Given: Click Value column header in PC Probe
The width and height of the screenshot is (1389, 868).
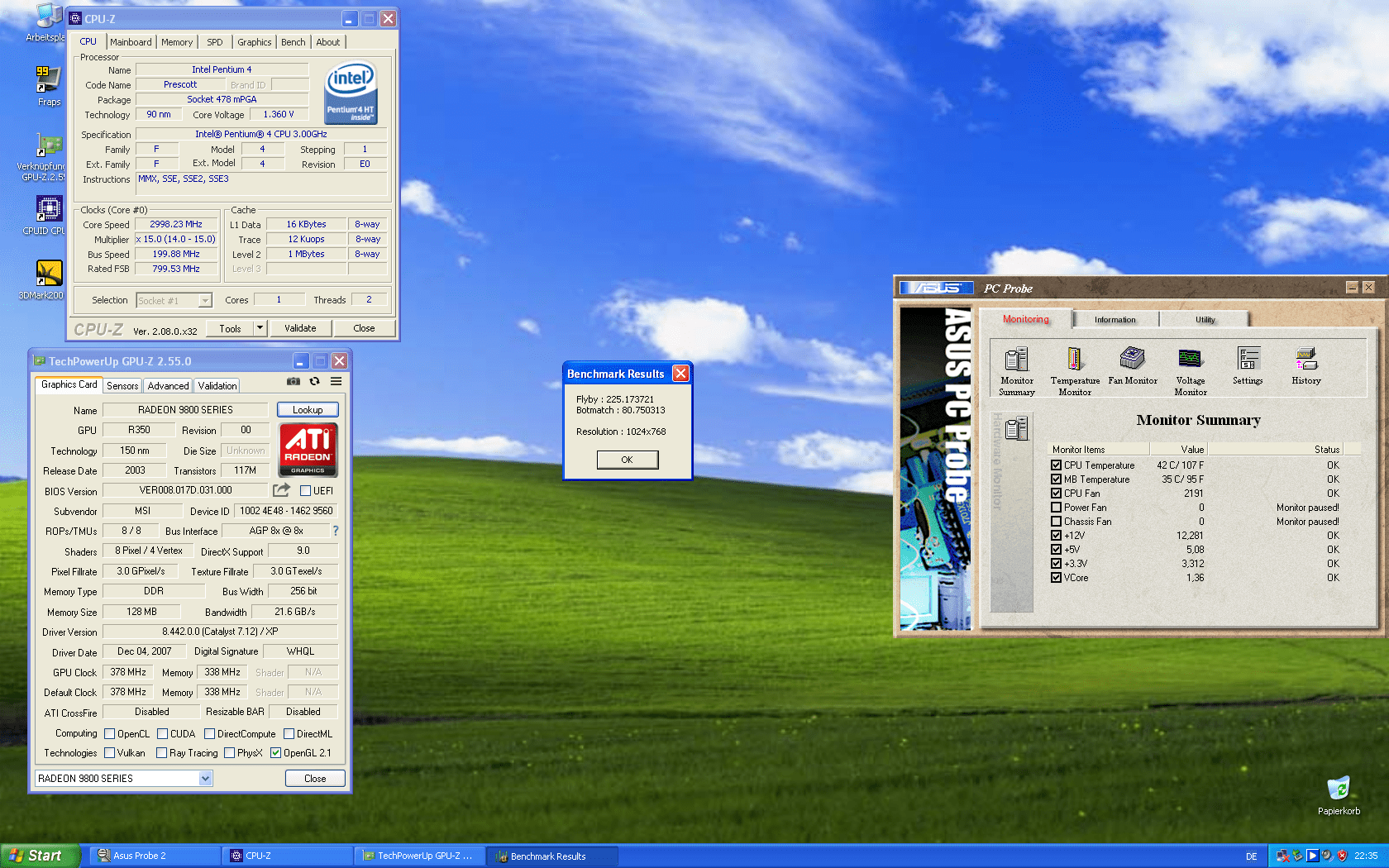Looking at the screenshot, I should pos(1178,450).
